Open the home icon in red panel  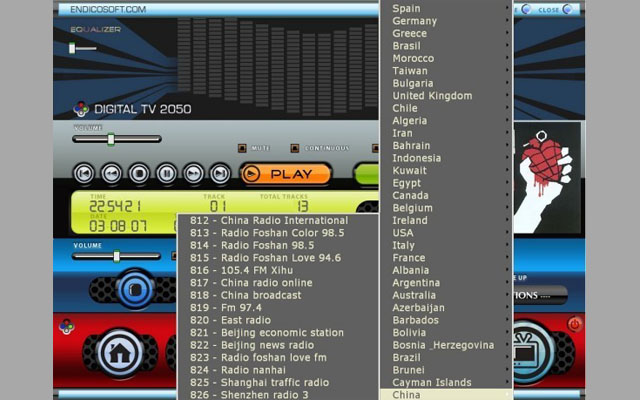(116, 350)
